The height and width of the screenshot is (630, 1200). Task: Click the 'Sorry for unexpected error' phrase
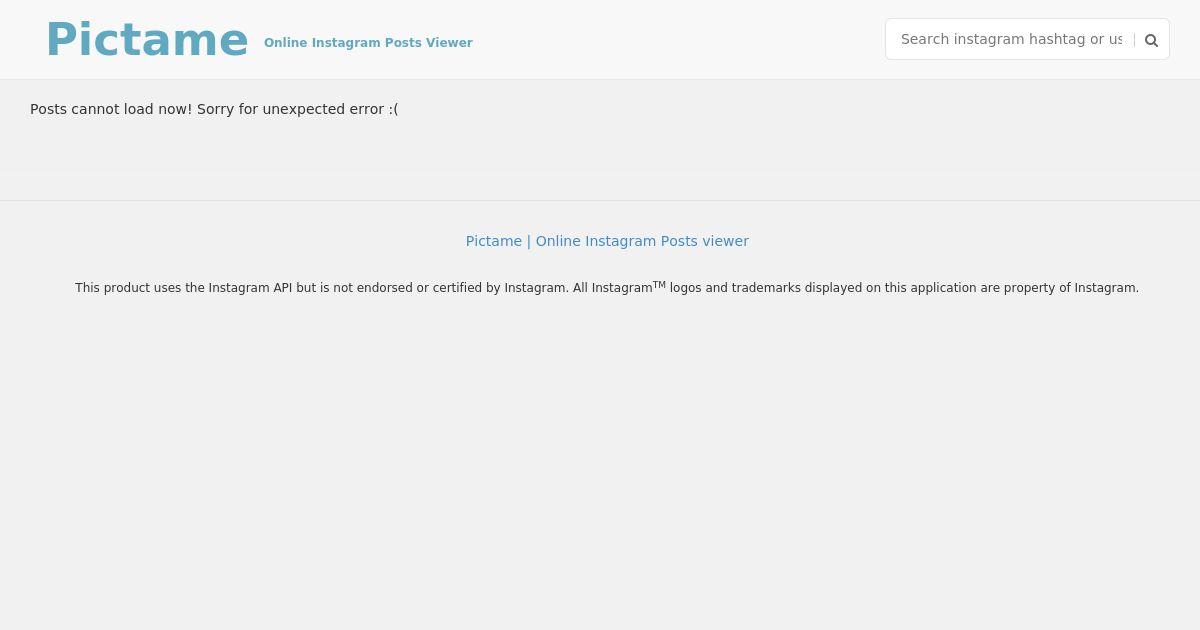[x=290, y=109]
